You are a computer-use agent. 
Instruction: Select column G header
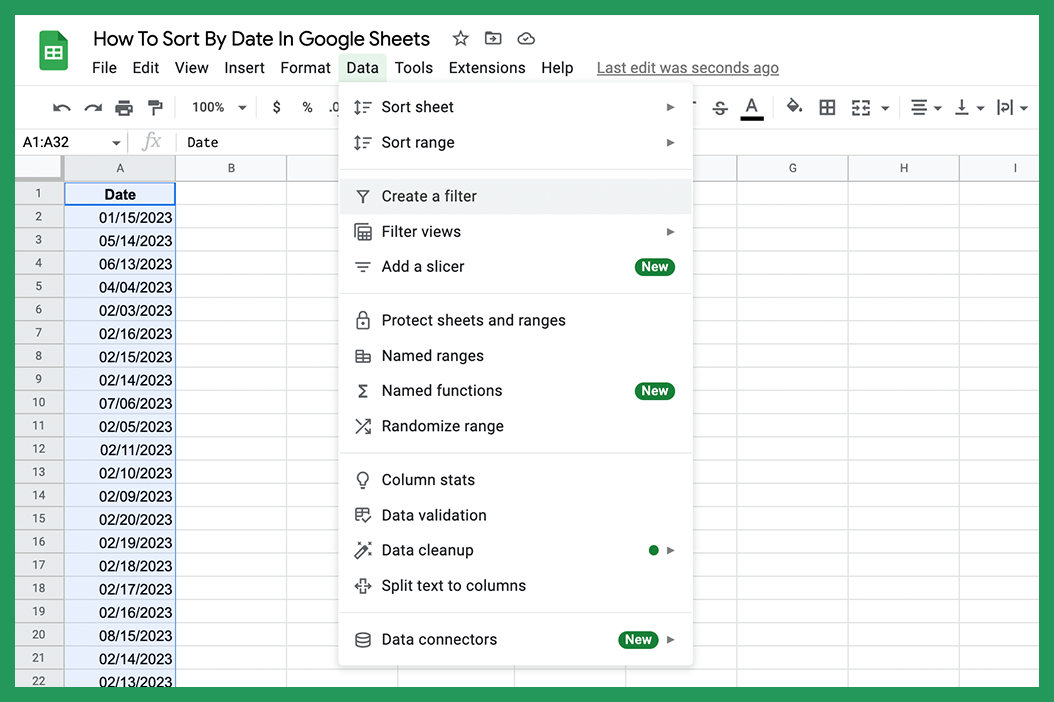click(793, 168)
